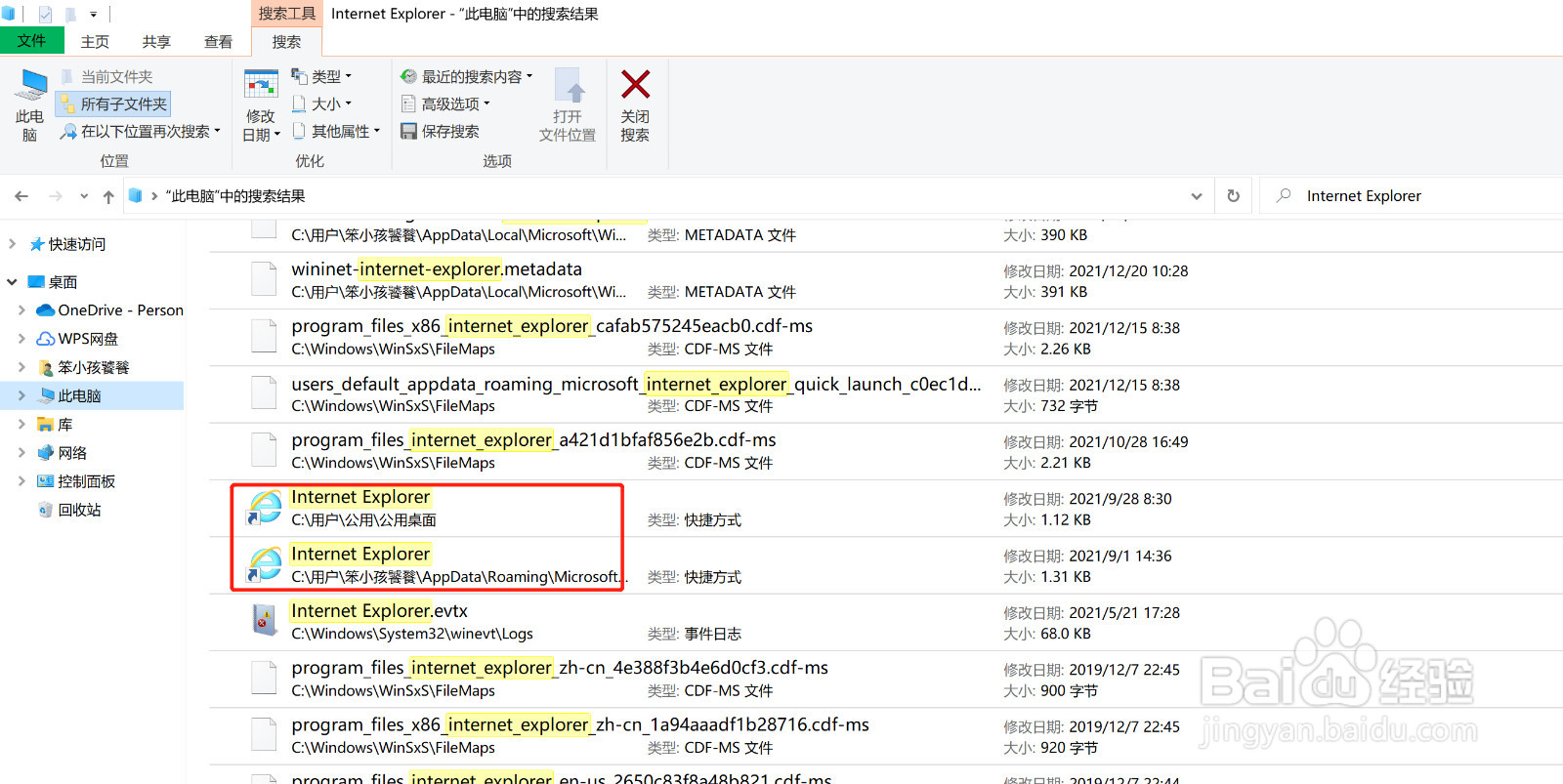Collapse the Desktop tree node

coord(12,282)
